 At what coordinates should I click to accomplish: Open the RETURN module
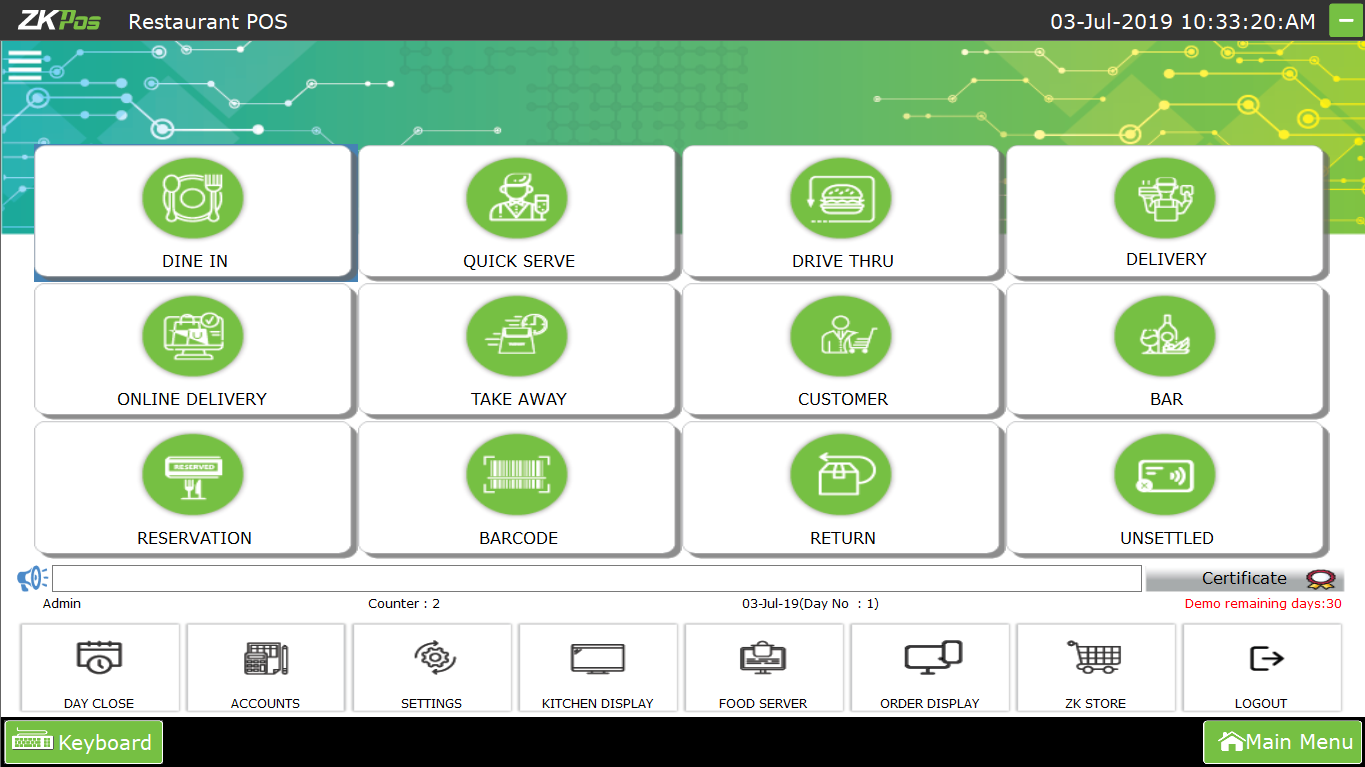tap(842, 488)
